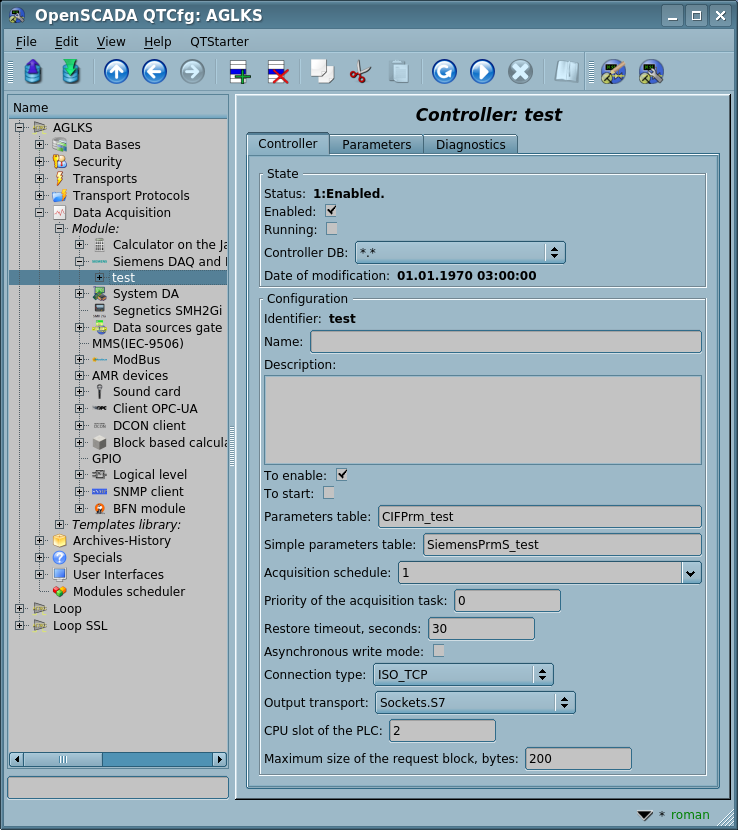Switch to the Diagnostics tab

(471, 145)
